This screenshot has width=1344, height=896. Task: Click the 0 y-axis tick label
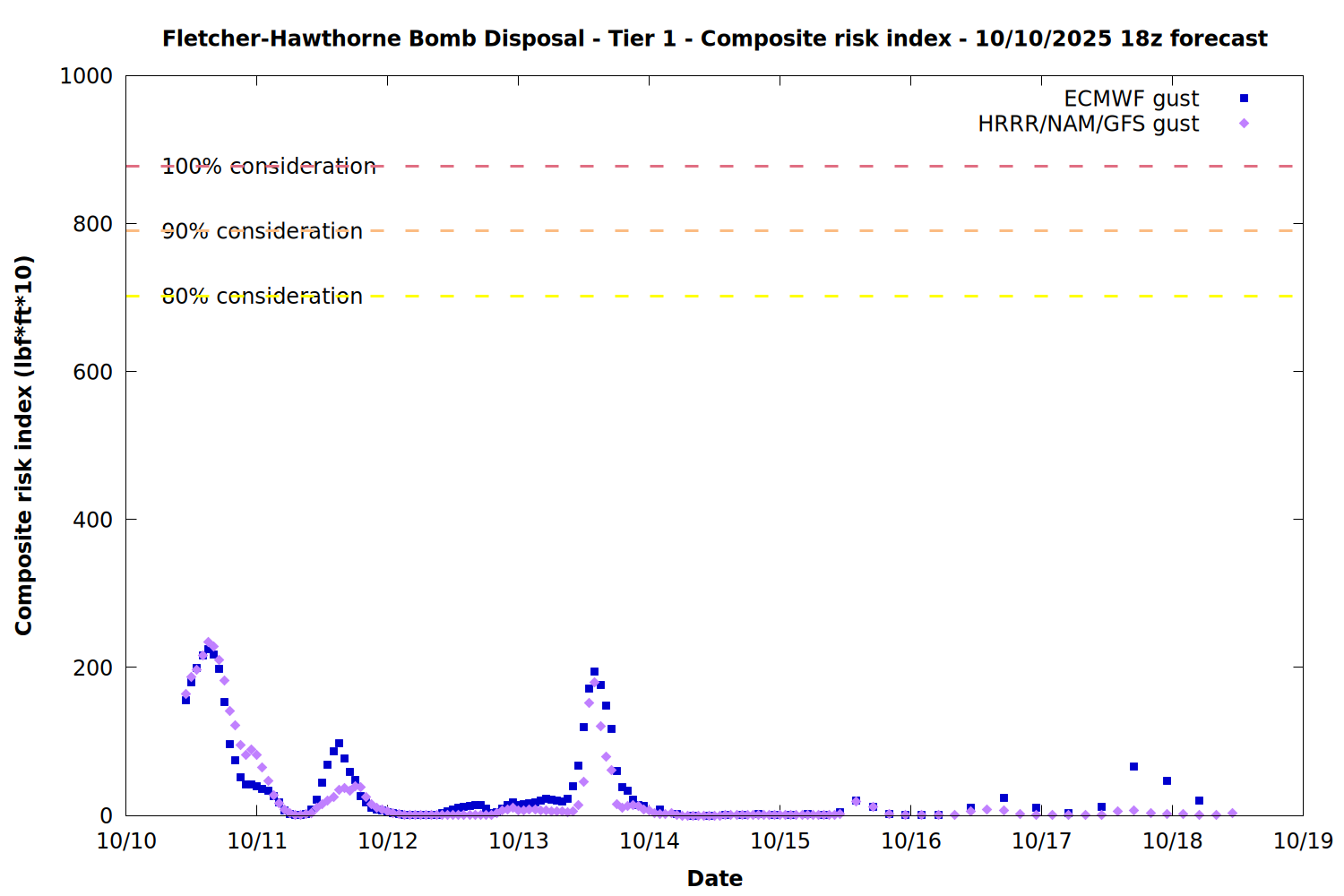coord(107,815)
